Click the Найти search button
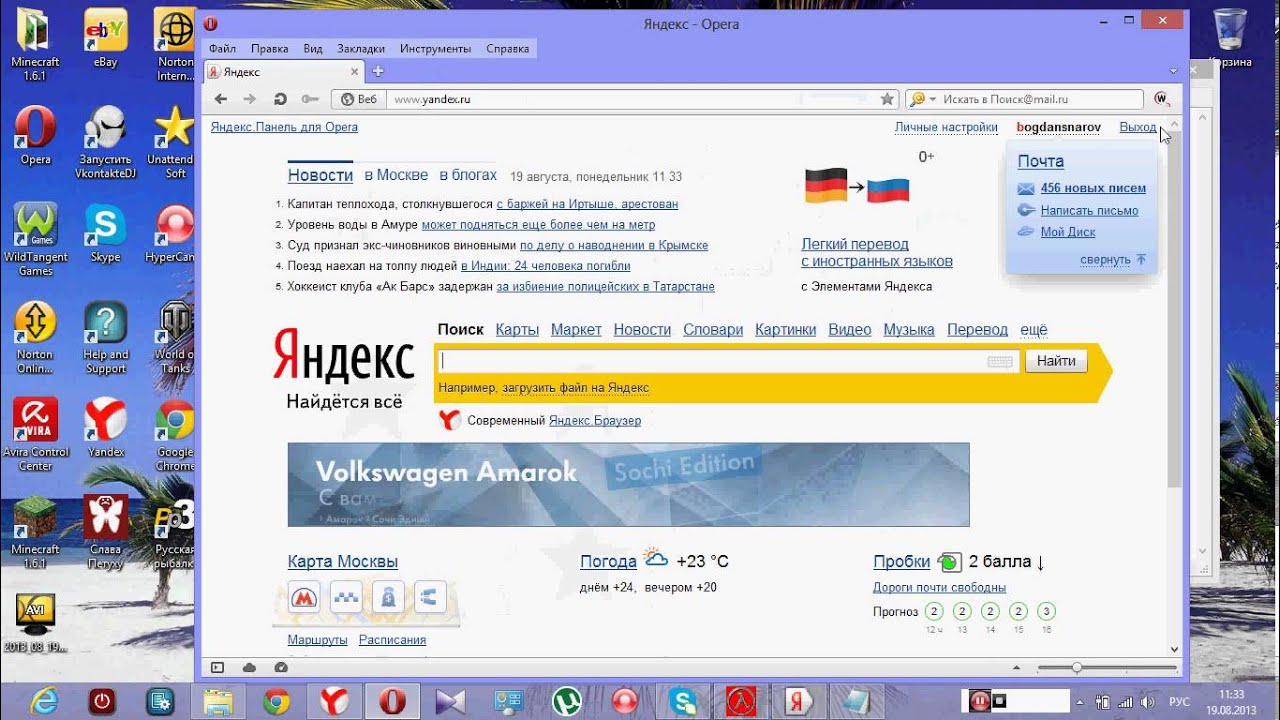1280x720 pixels. (x=1056, y=361)
